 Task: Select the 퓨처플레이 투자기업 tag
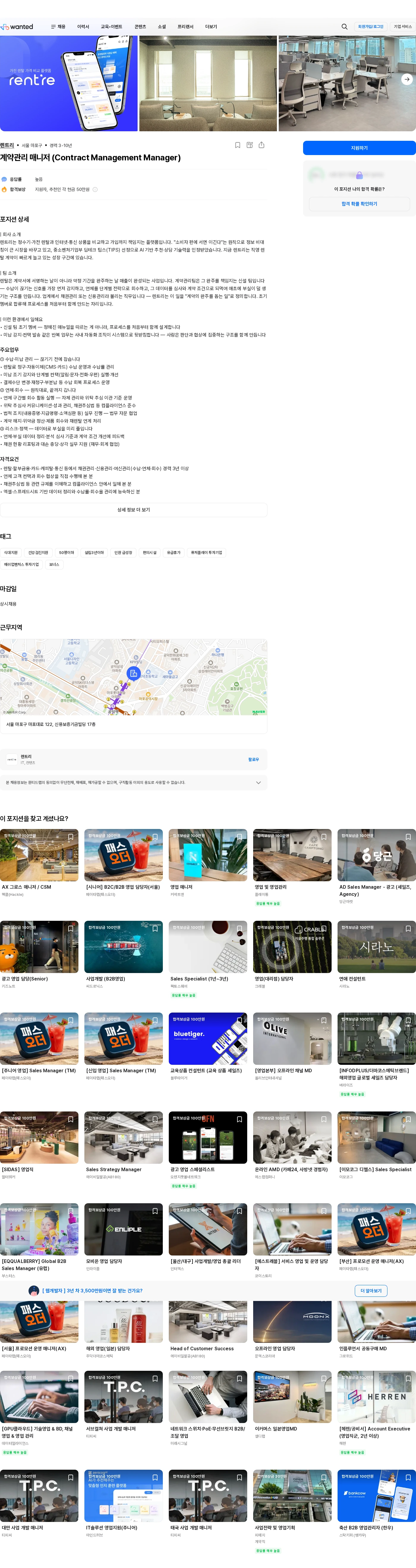tap(207, 553)
